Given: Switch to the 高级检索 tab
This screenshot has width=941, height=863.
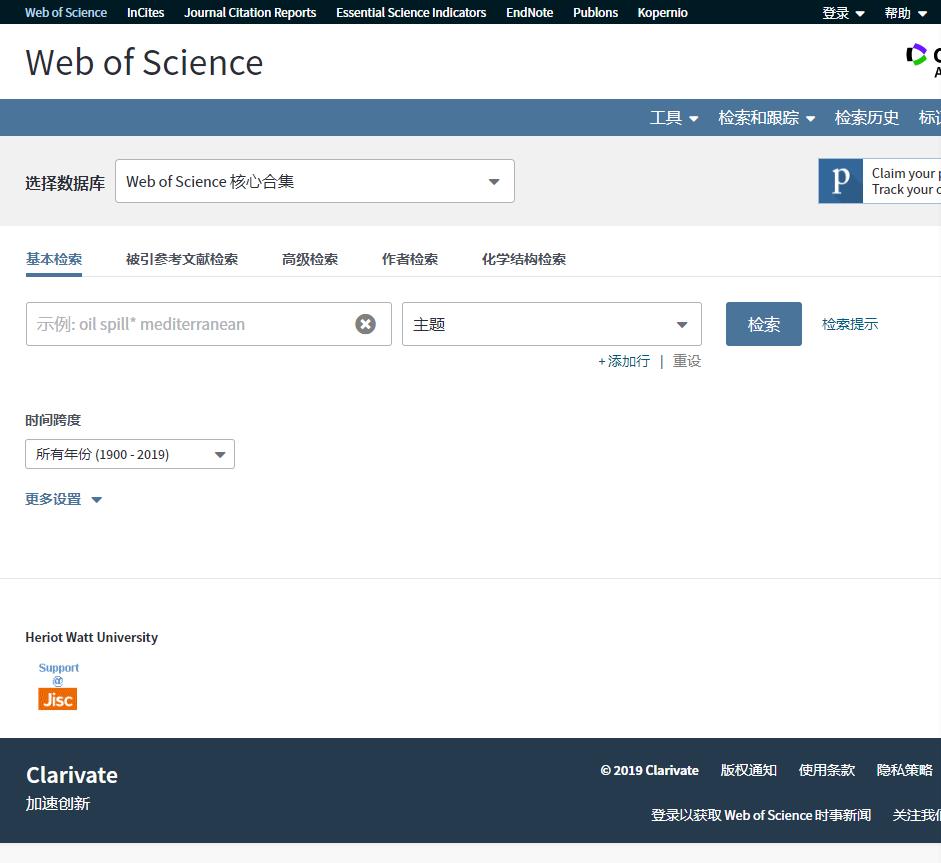Looking at the screenshot, I should tap(310, 258).
